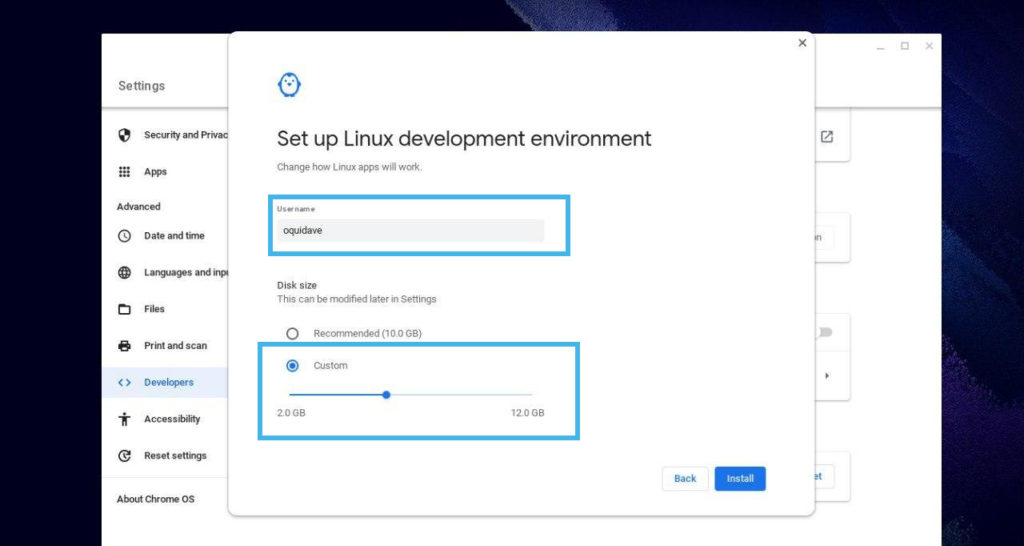The height and width of the screenshot is (546, 1024).
Task: Click the Security and Privacy shield icon
Action: click(124, 135)
